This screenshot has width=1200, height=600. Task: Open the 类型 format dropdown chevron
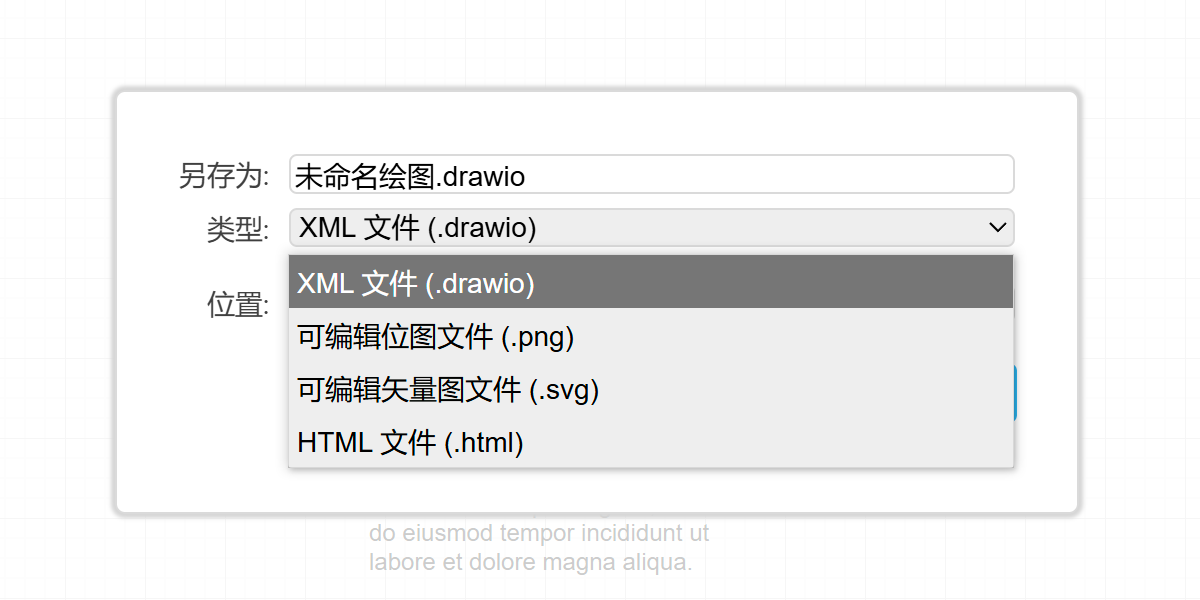coord(997,228)
